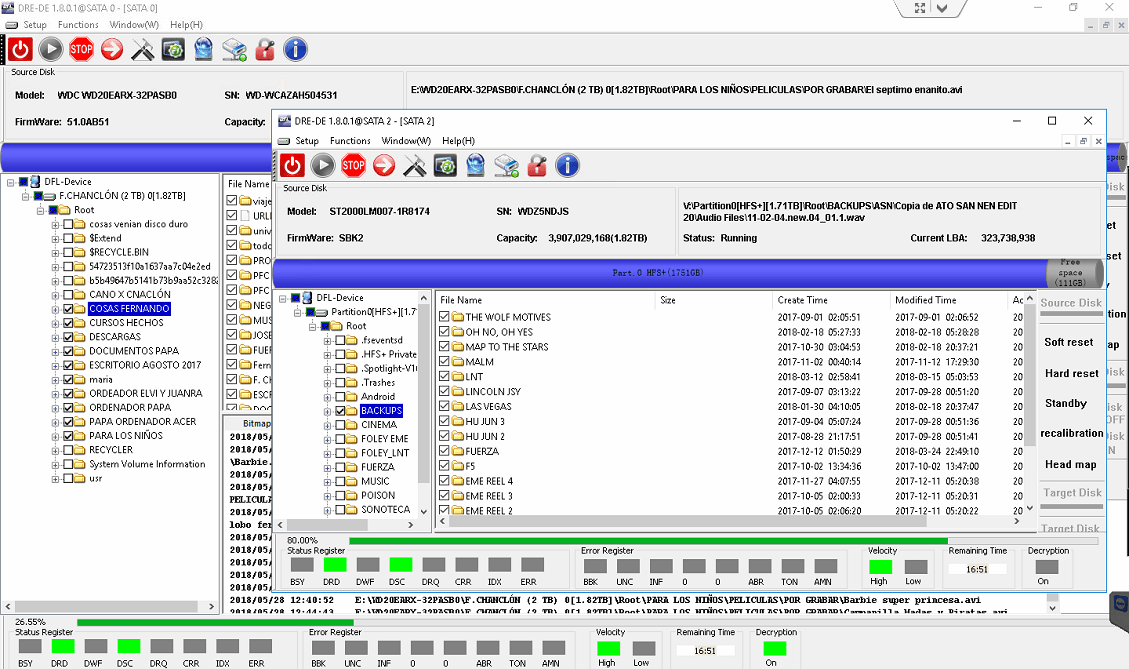1129x669 pixels.
Task: Toggle the BACKUPS folder checkbox
Action: (x=341, y=411)
